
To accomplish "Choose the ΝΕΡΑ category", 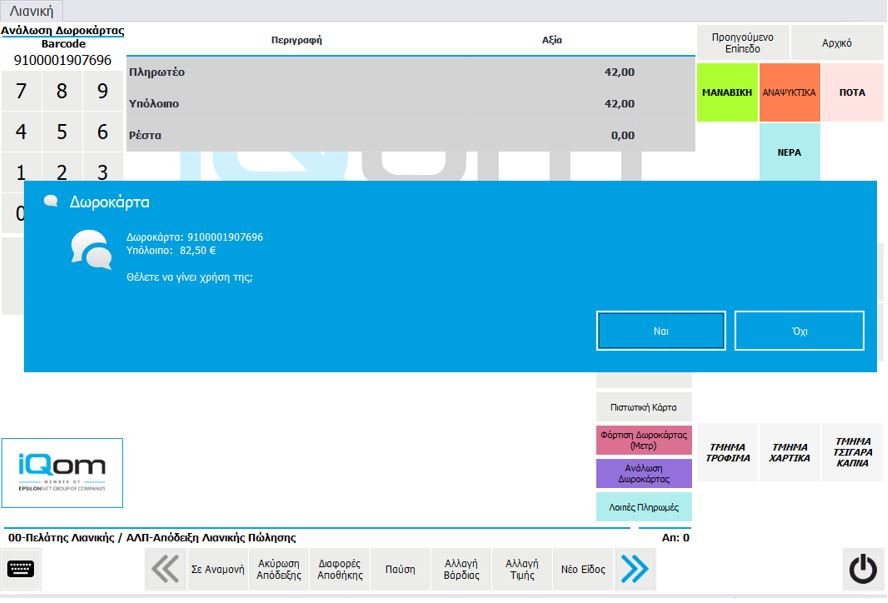I will point(789,153).
